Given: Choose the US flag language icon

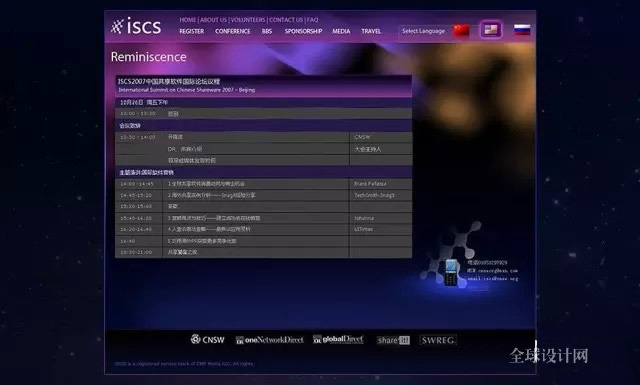Looking at the screenshot, I should point(491,29).
